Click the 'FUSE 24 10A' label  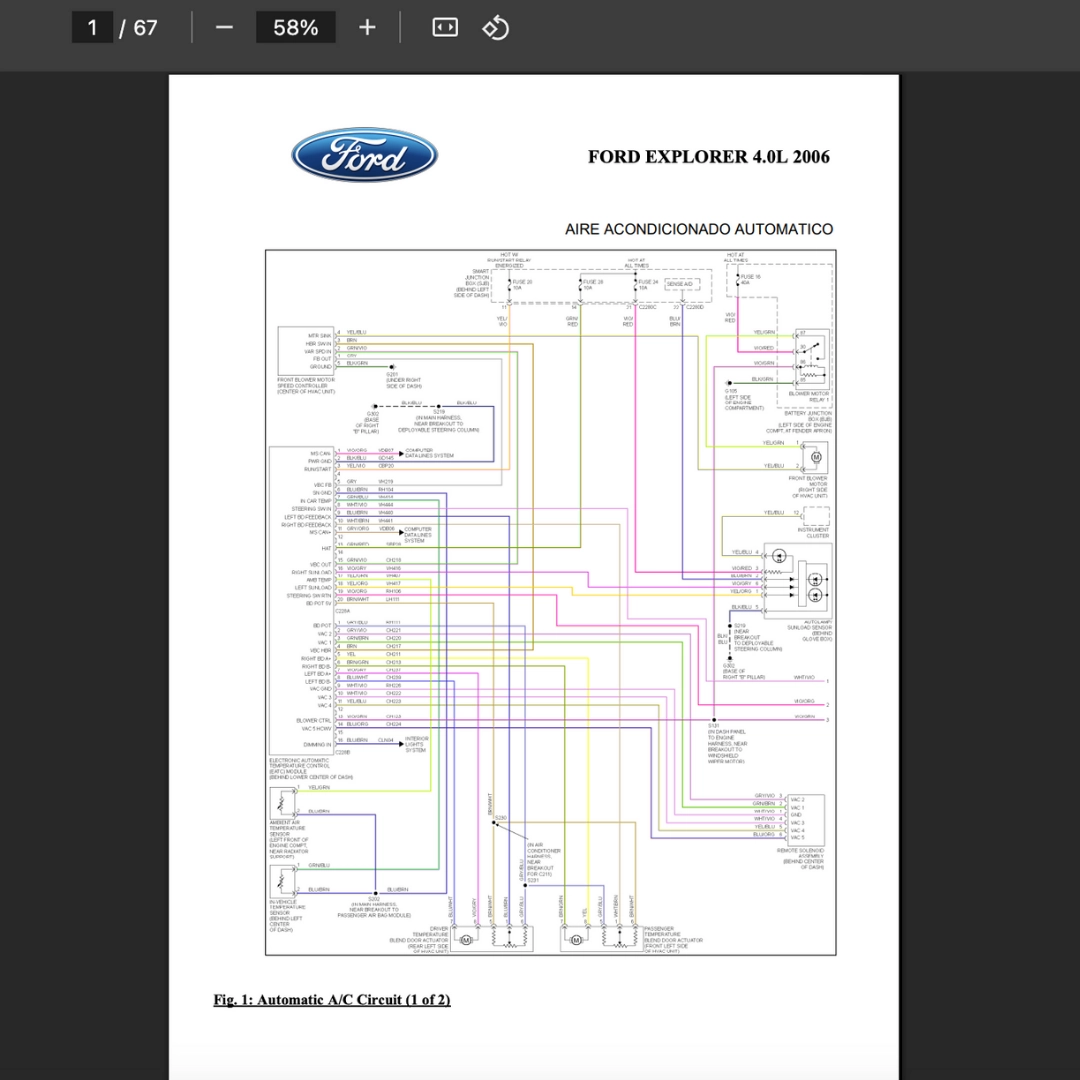[648, 284]
